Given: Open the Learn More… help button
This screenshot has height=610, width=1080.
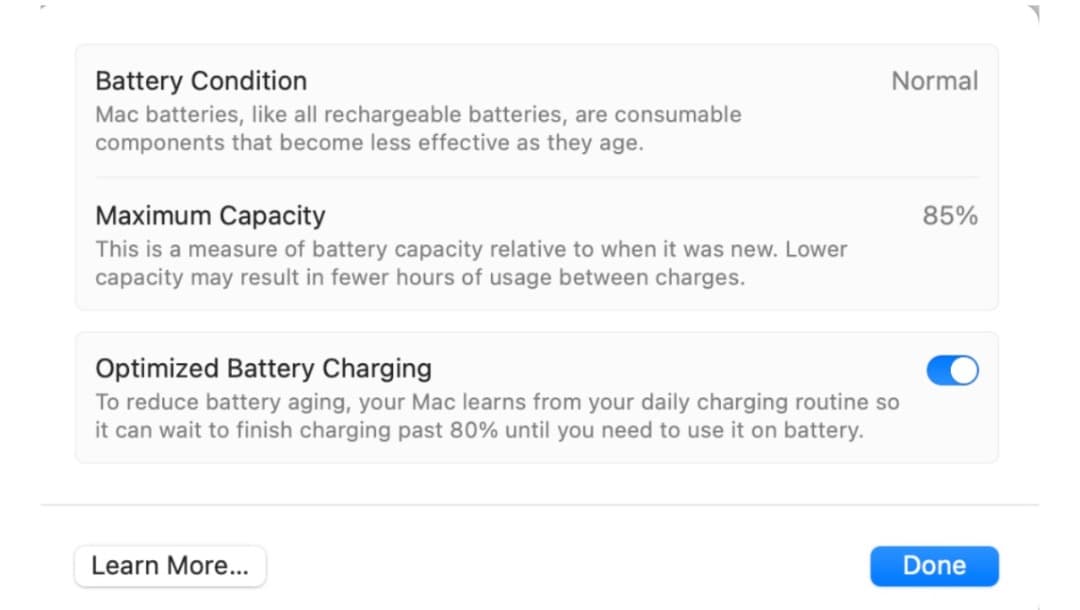Looking at the screenshot, I should 170,566.
